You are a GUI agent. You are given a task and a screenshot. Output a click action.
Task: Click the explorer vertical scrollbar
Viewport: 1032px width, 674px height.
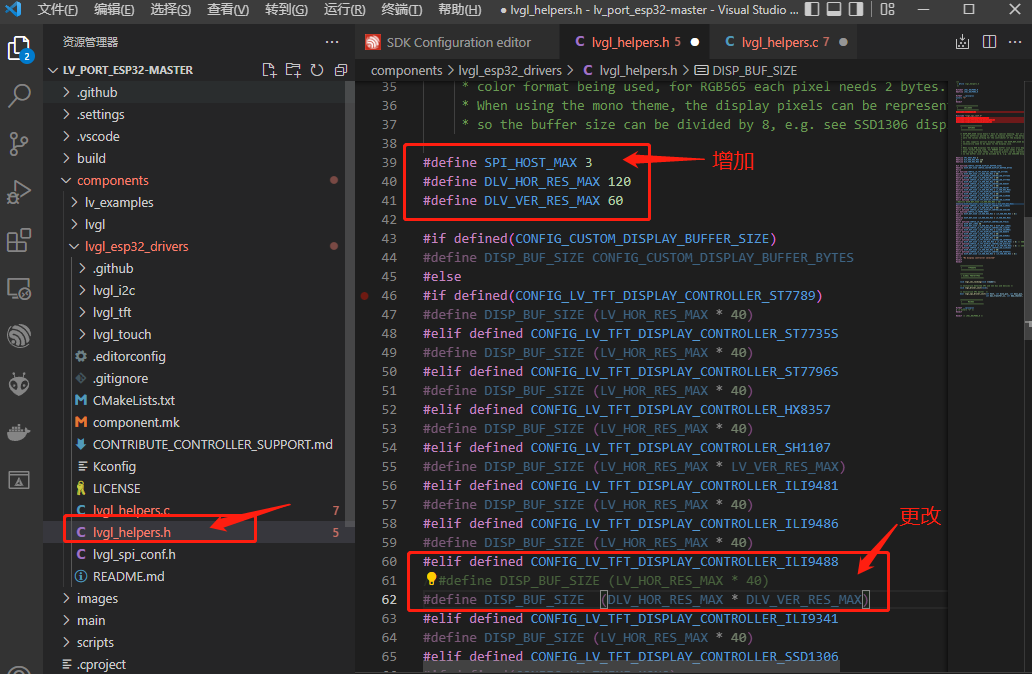click(351, 303)
